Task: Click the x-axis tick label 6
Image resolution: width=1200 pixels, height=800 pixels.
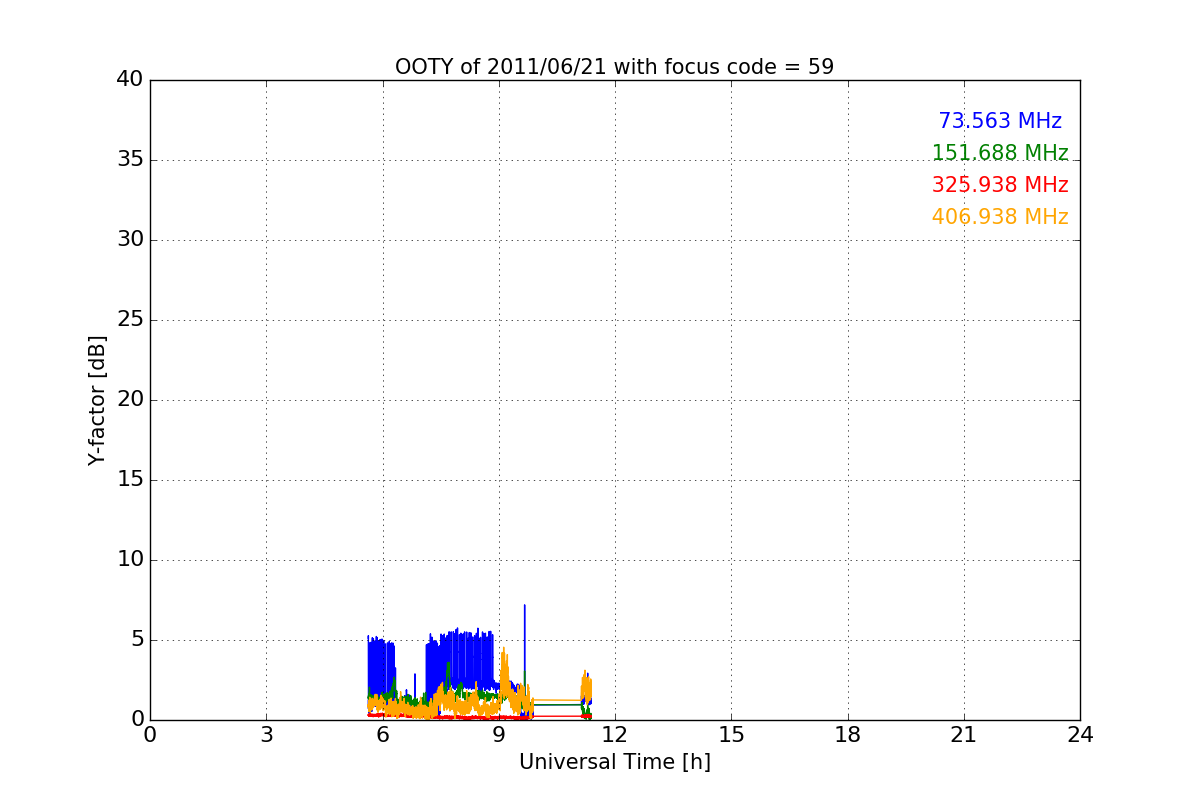Action: pyautogui.click(x=382, y=735)
